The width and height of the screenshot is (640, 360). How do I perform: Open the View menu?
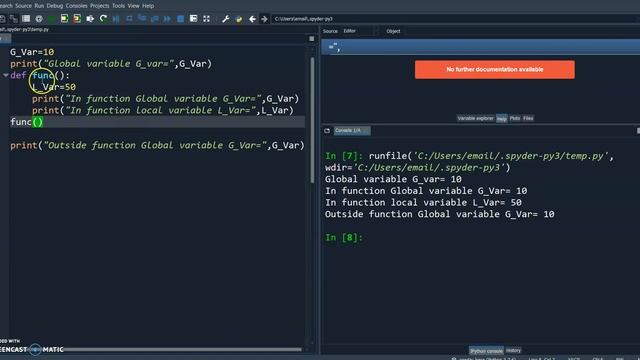coord(133,6)
